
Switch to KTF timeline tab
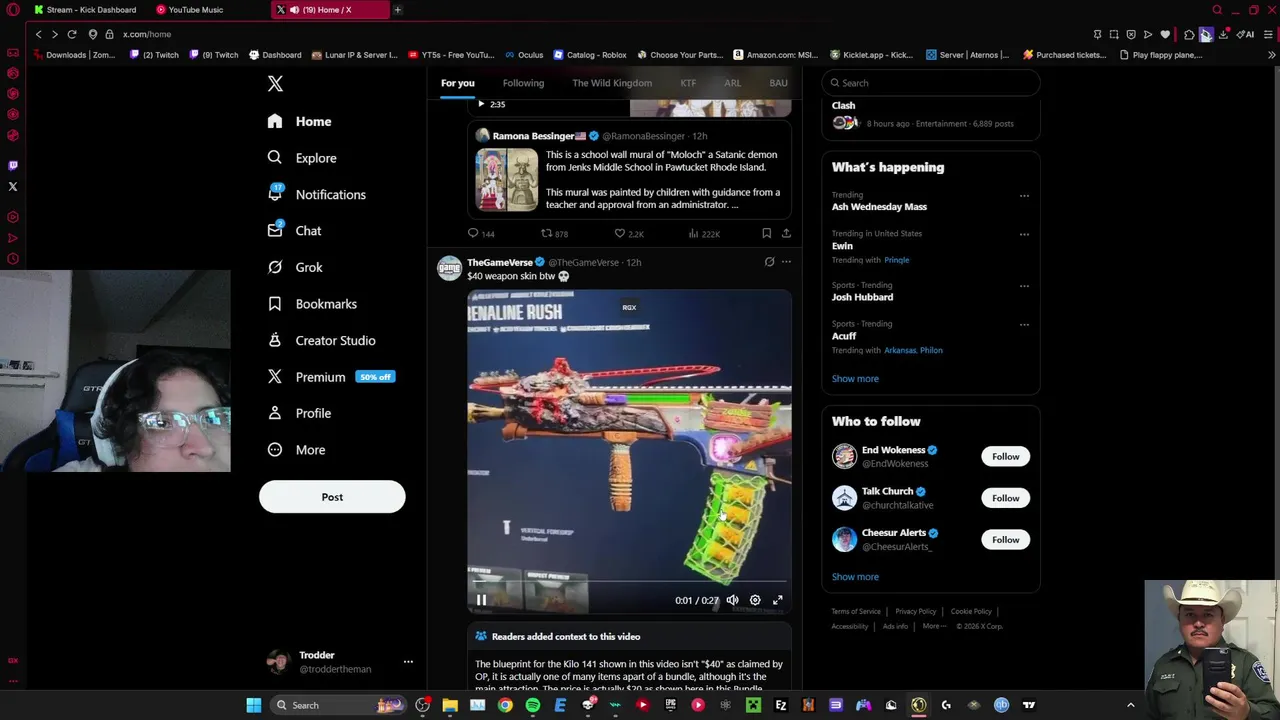click(688, 83)
